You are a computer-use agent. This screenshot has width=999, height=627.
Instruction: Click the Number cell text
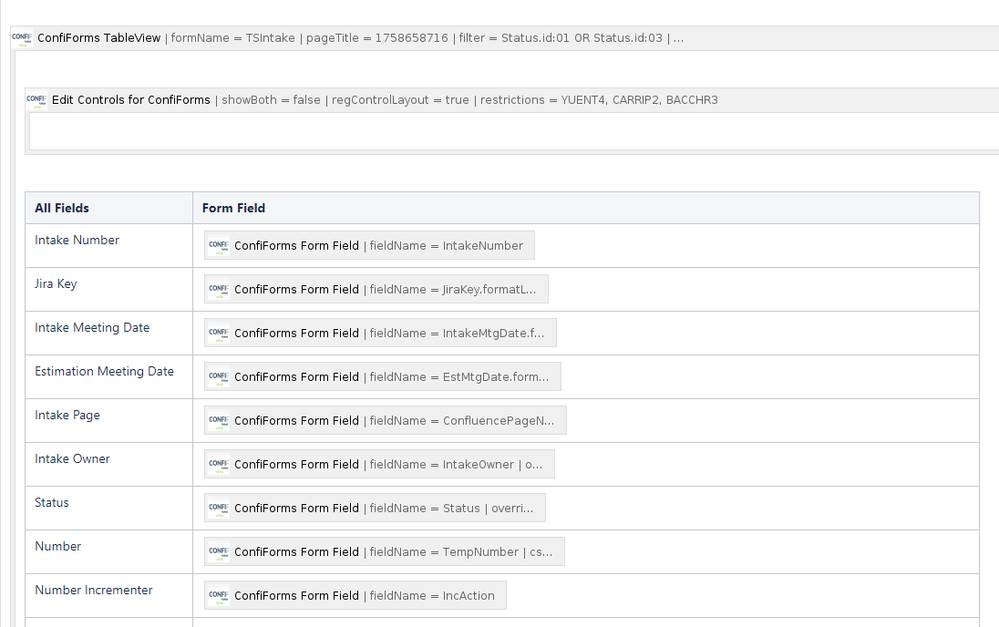58,547
